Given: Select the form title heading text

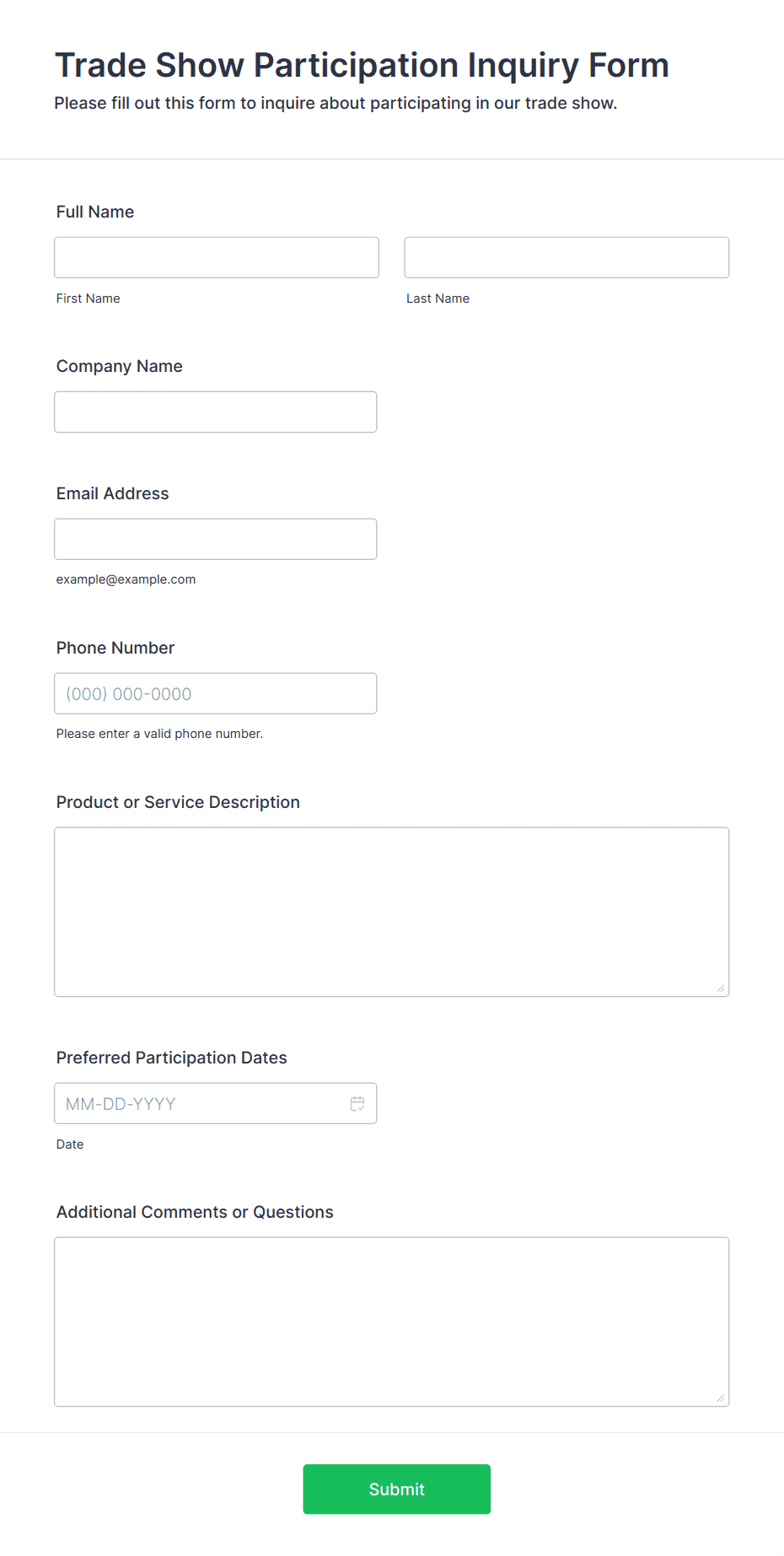Looking at the screenshot, I should [362, 65].
